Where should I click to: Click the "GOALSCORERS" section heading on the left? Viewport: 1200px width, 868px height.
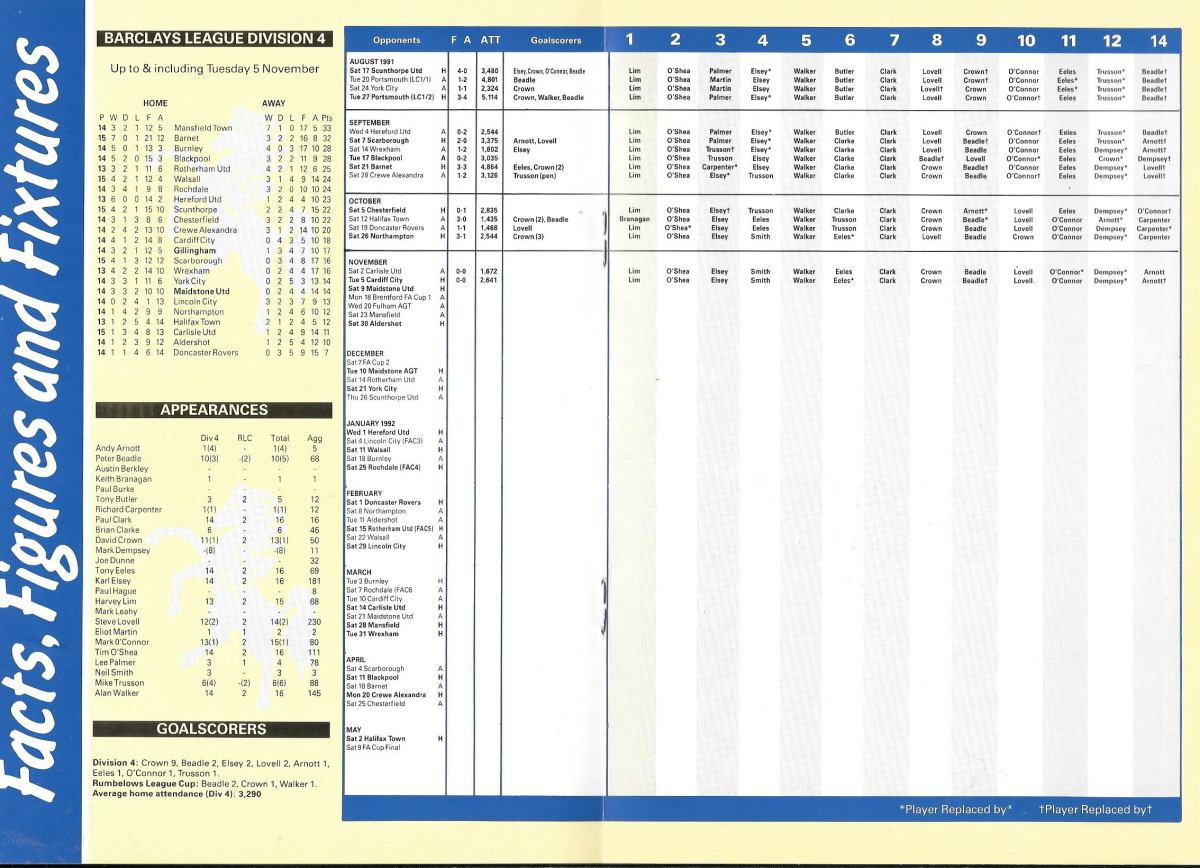pyautogui.click(x=212, y=730)
